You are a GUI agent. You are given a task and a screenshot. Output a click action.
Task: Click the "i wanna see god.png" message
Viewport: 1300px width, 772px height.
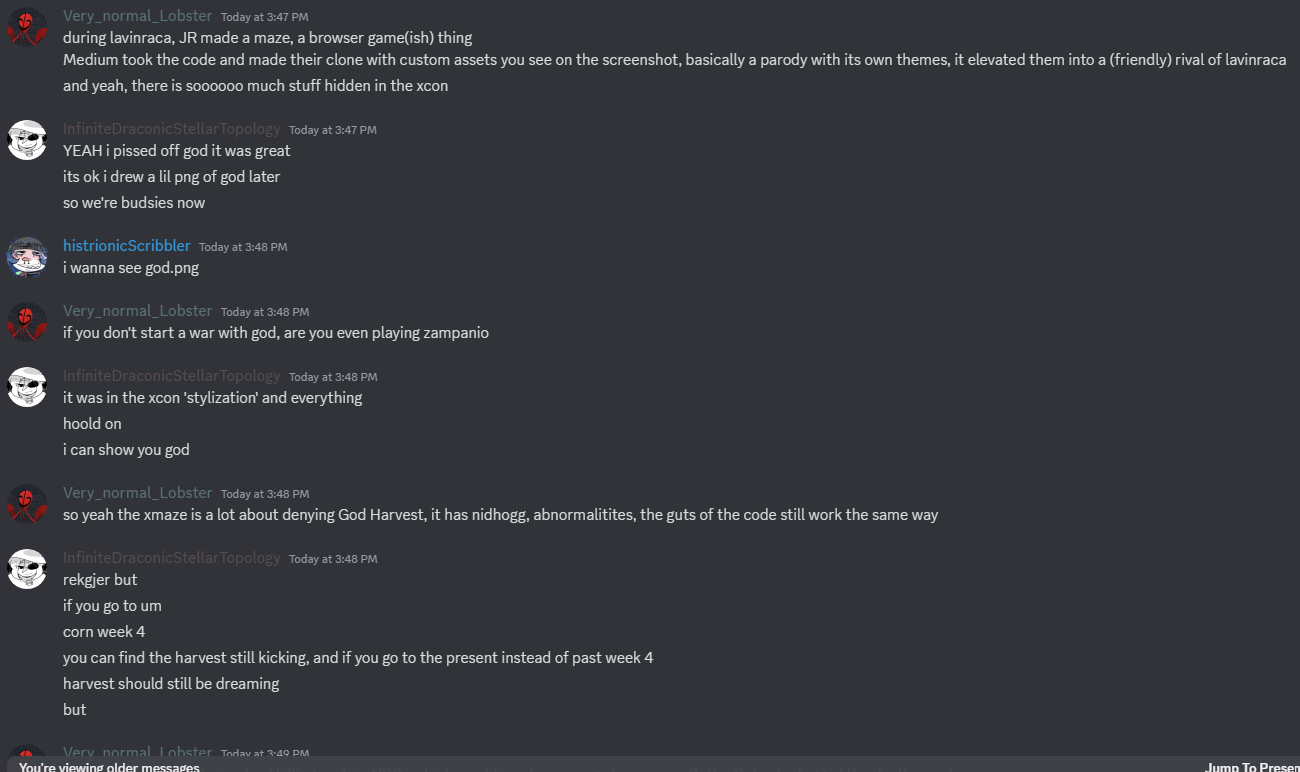click(x=131, y=268)
